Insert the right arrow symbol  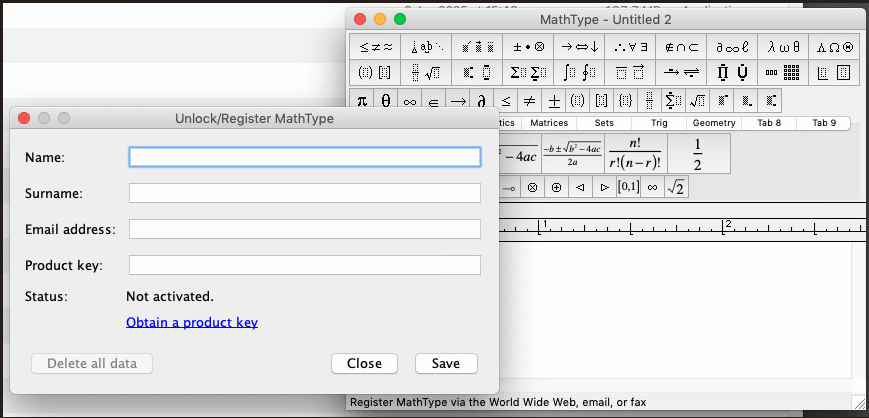pos(458,101)
